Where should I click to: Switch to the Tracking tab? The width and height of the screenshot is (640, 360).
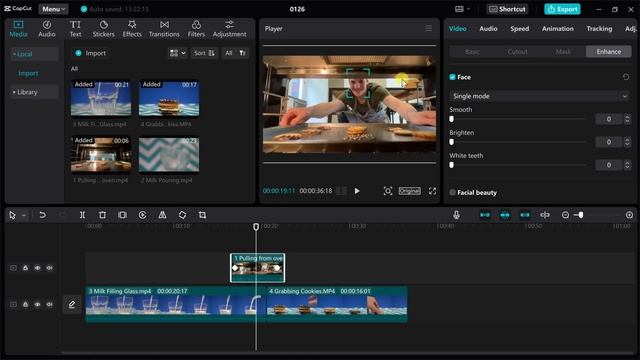[x=599, y=29]
